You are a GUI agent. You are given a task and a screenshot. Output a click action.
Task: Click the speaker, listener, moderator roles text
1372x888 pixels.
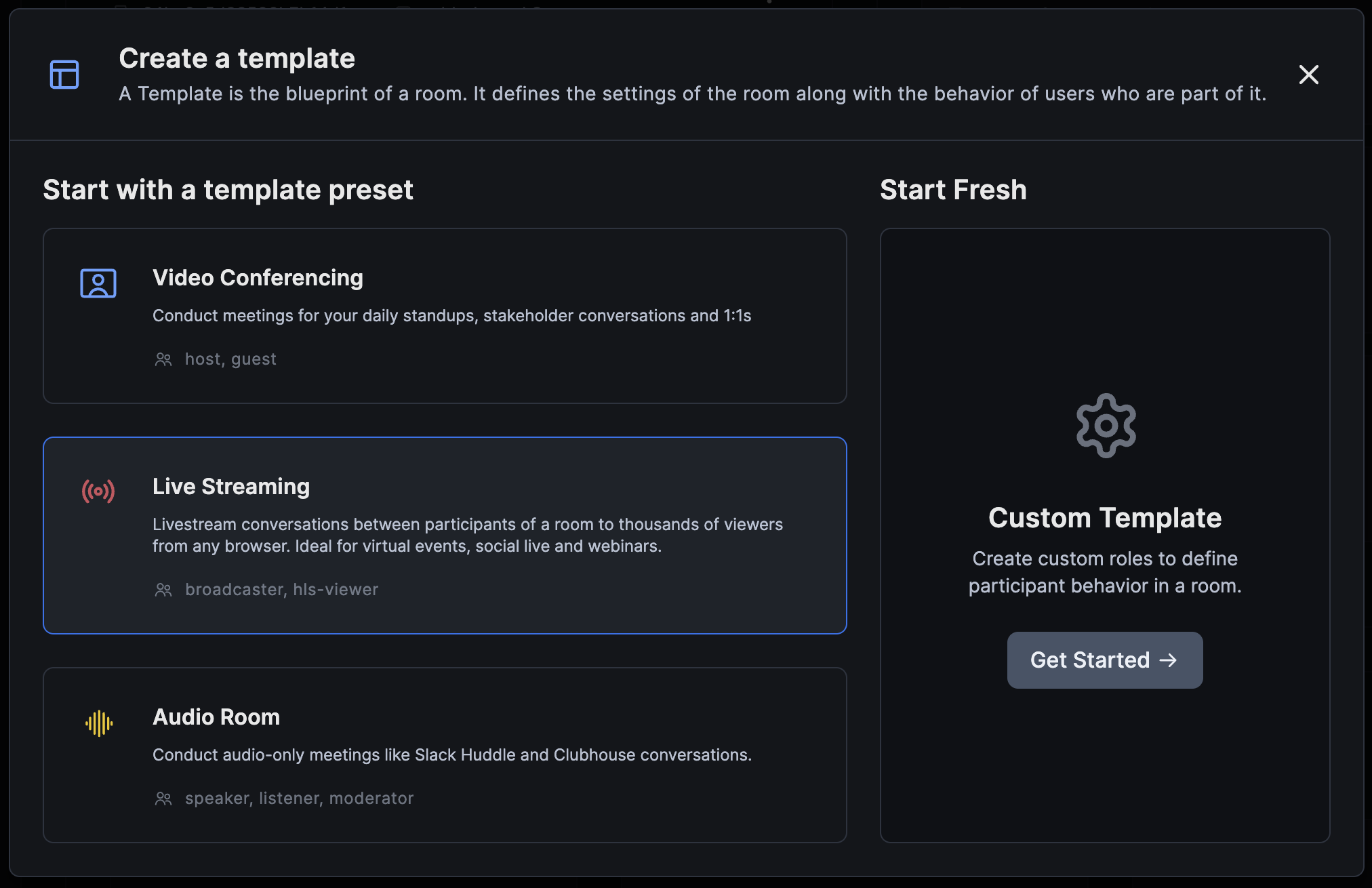299,799
